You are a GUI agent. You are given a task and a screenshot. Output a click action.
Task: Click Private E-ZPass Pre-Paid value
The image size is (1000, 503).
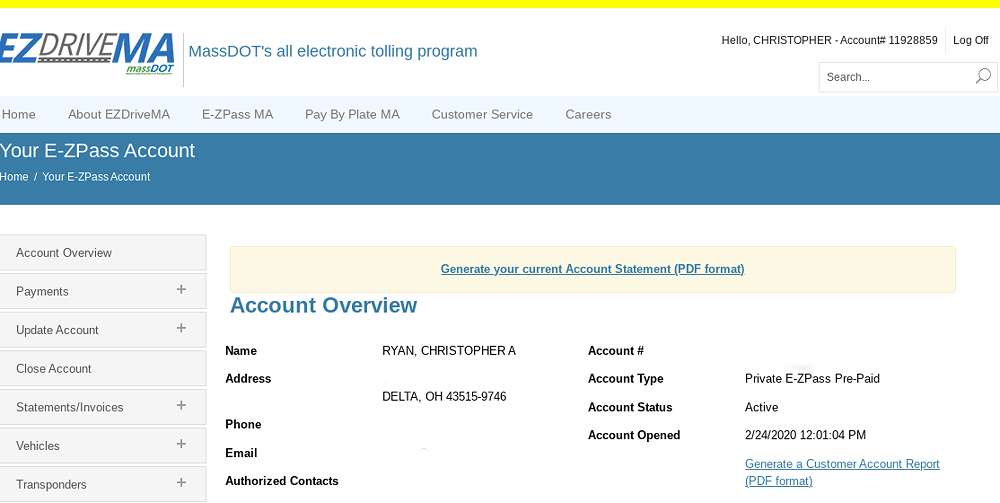coord(812,379)
